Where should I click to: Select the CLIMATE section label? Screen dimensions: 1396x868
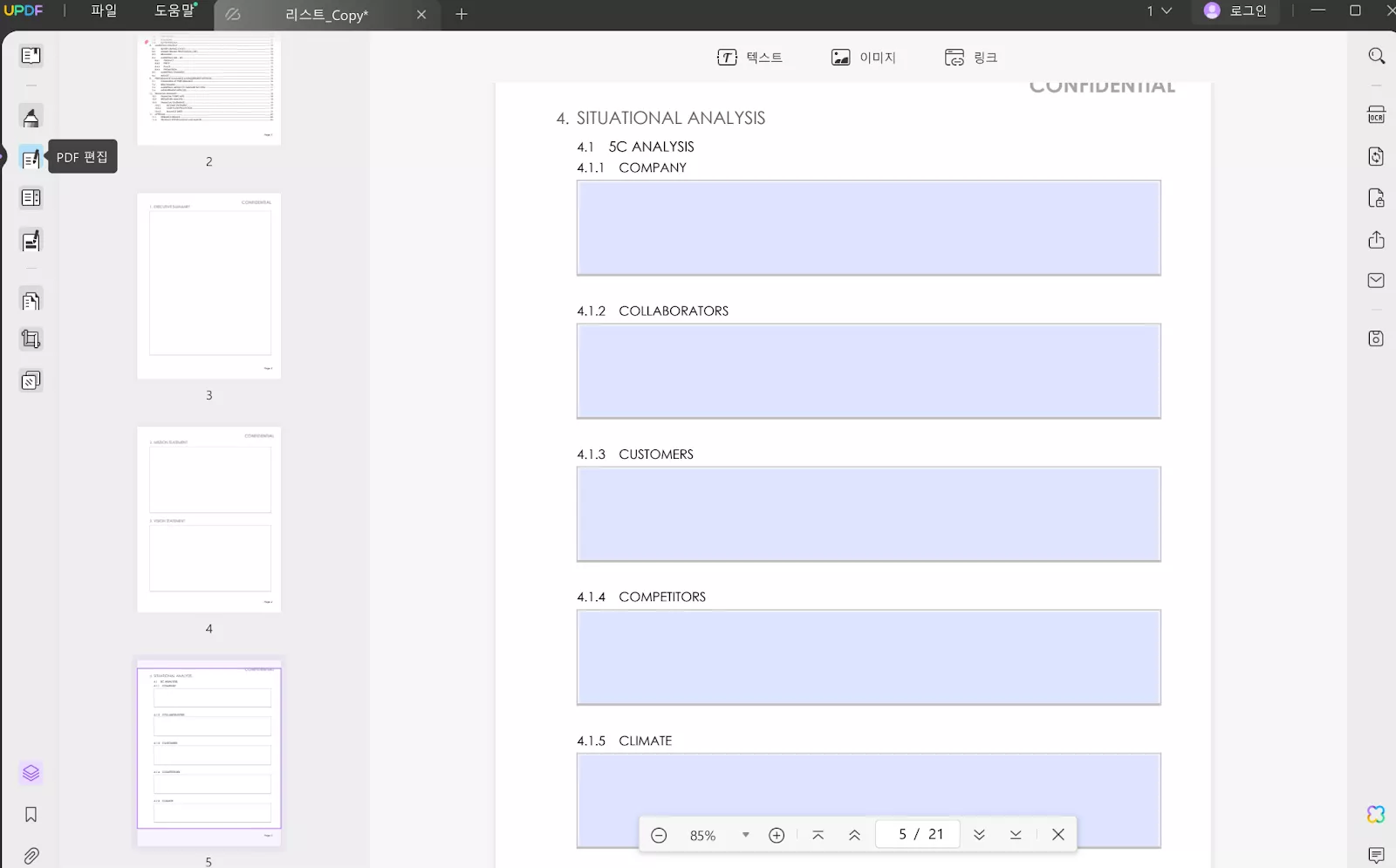[x=645, y=741]
